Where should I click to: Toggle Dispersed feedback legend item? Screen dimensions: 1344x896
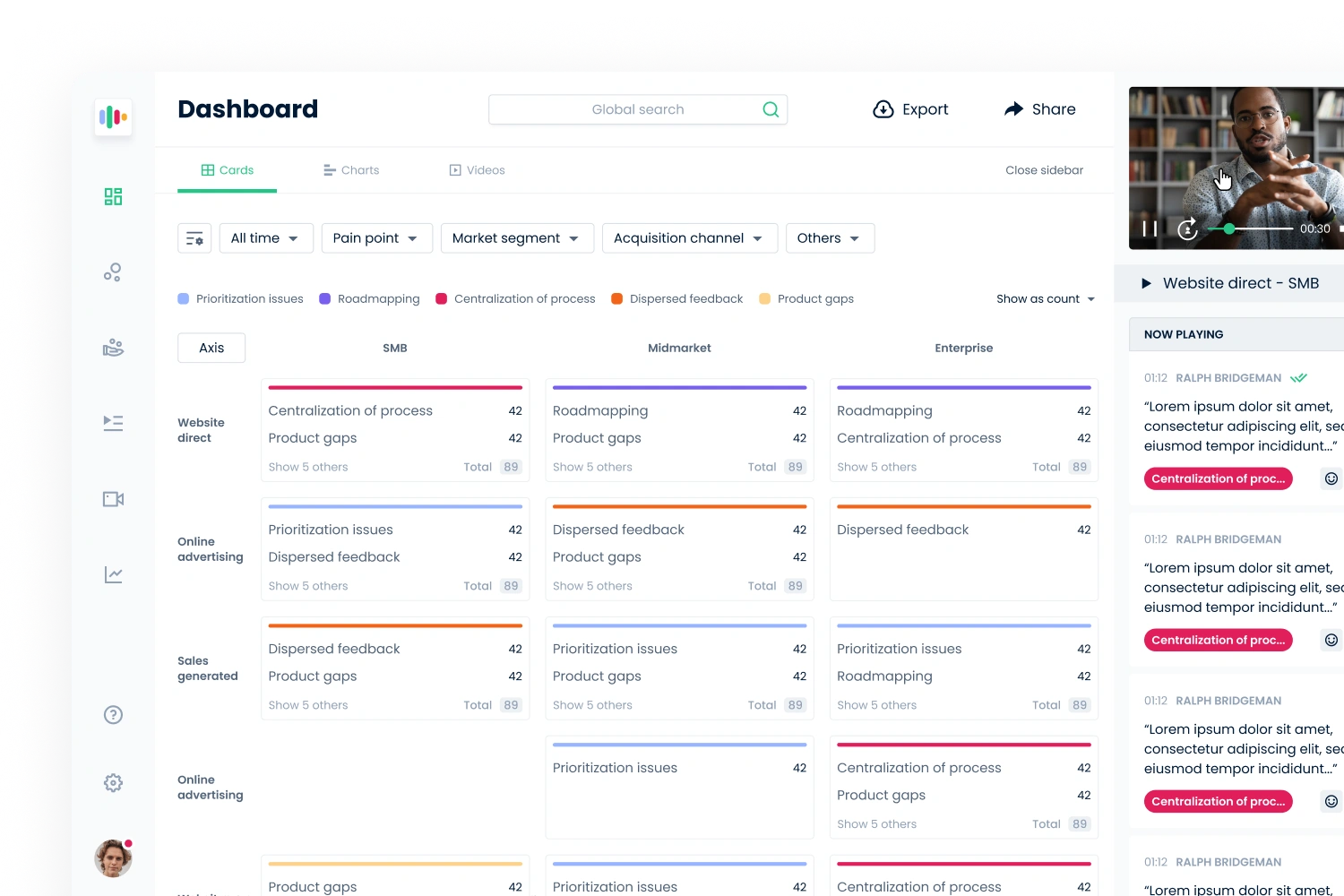(x=677, y=299)
